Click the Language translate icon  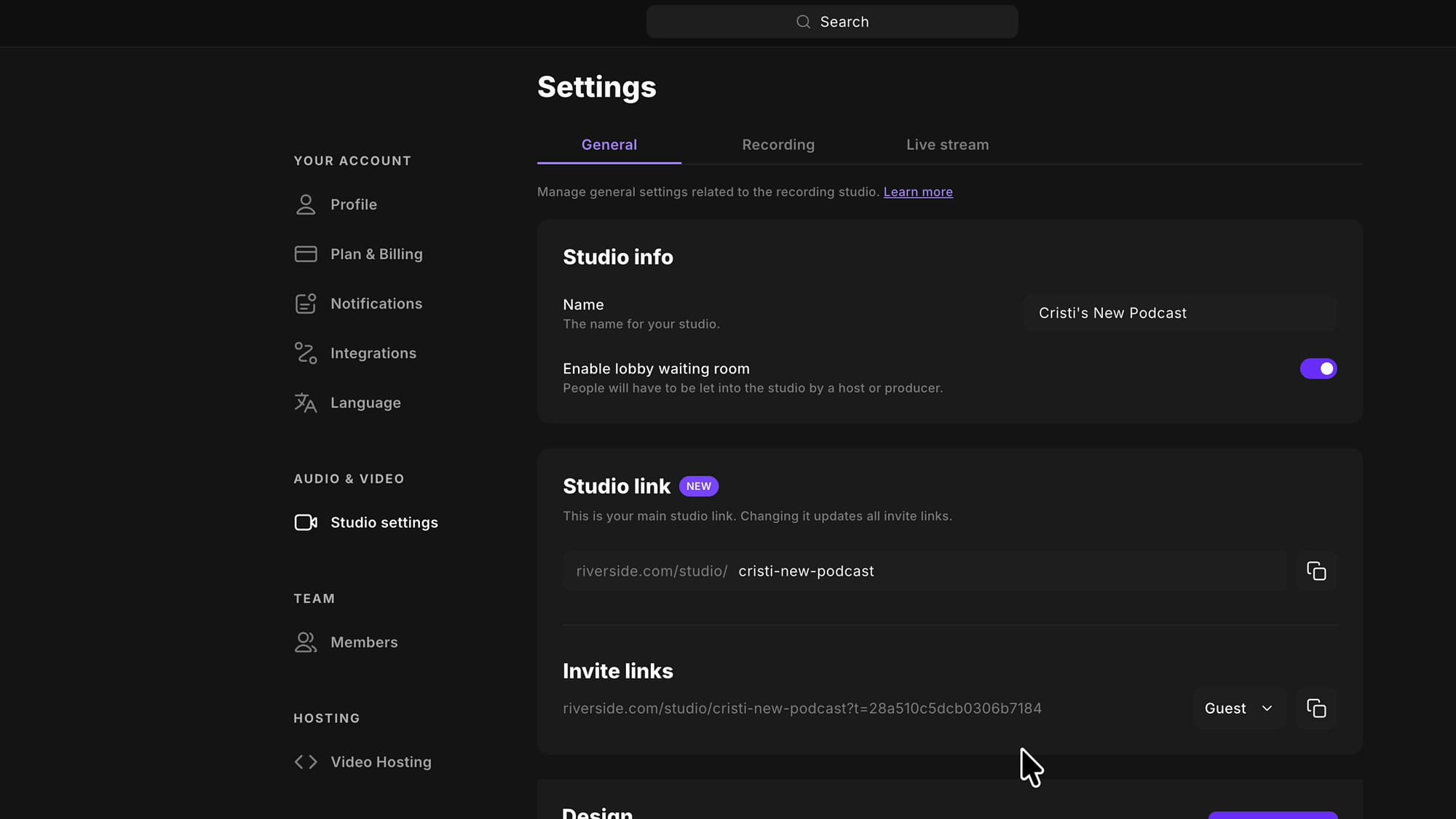tap(306, 403)
